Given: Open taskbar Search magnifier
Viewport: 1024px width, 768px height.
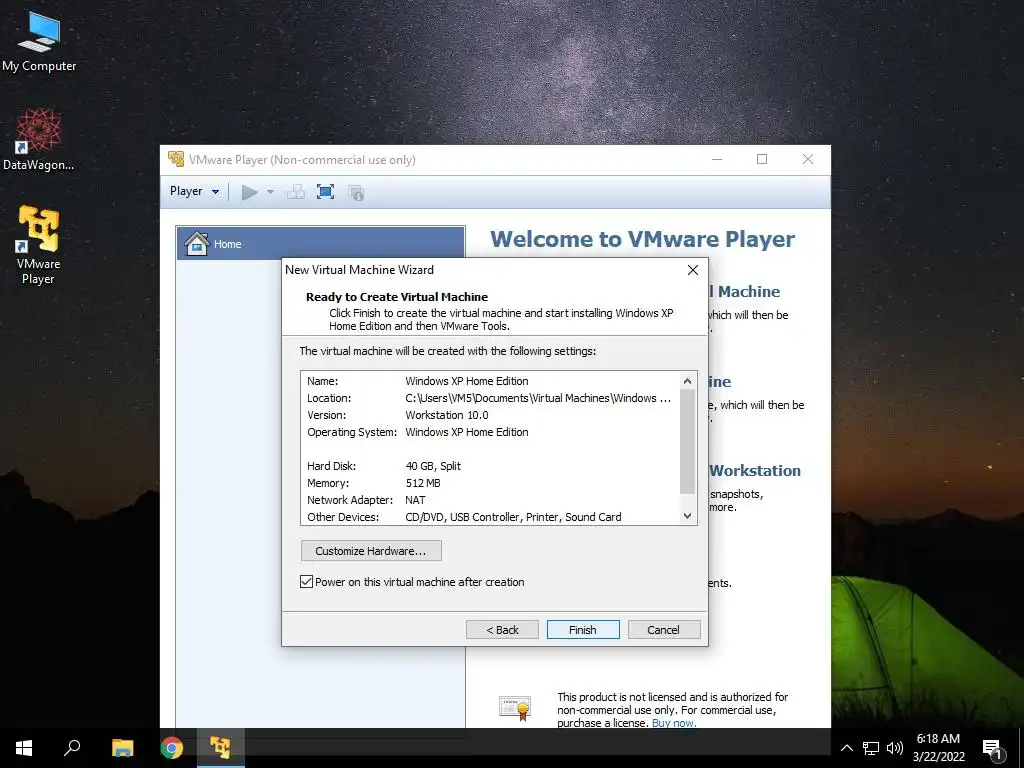Looking at the screenshot, I should pyautogui.click(x=72, y=748).
